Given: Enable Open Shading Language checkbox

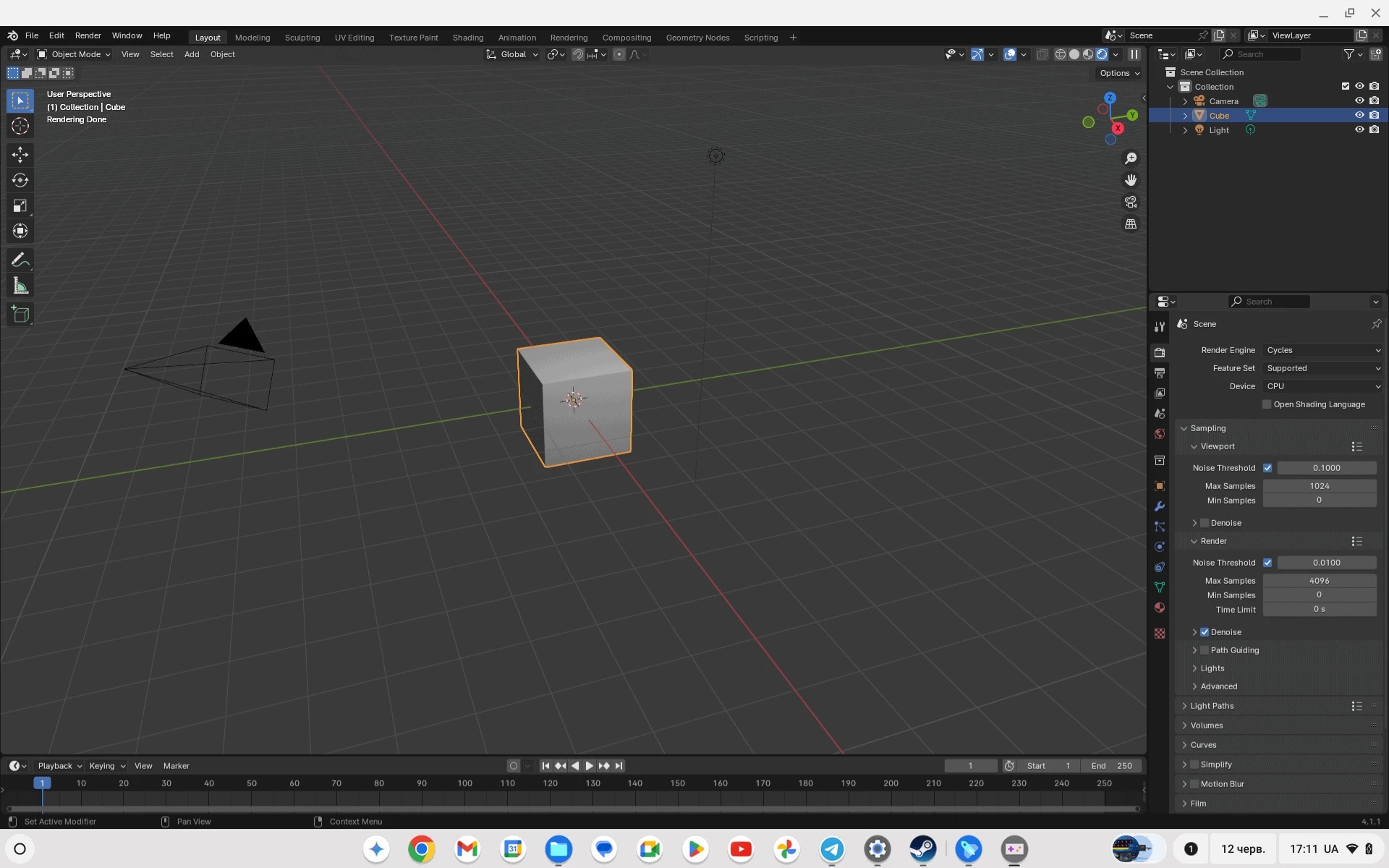Looking at the screenshot, I should [1267, 404].
